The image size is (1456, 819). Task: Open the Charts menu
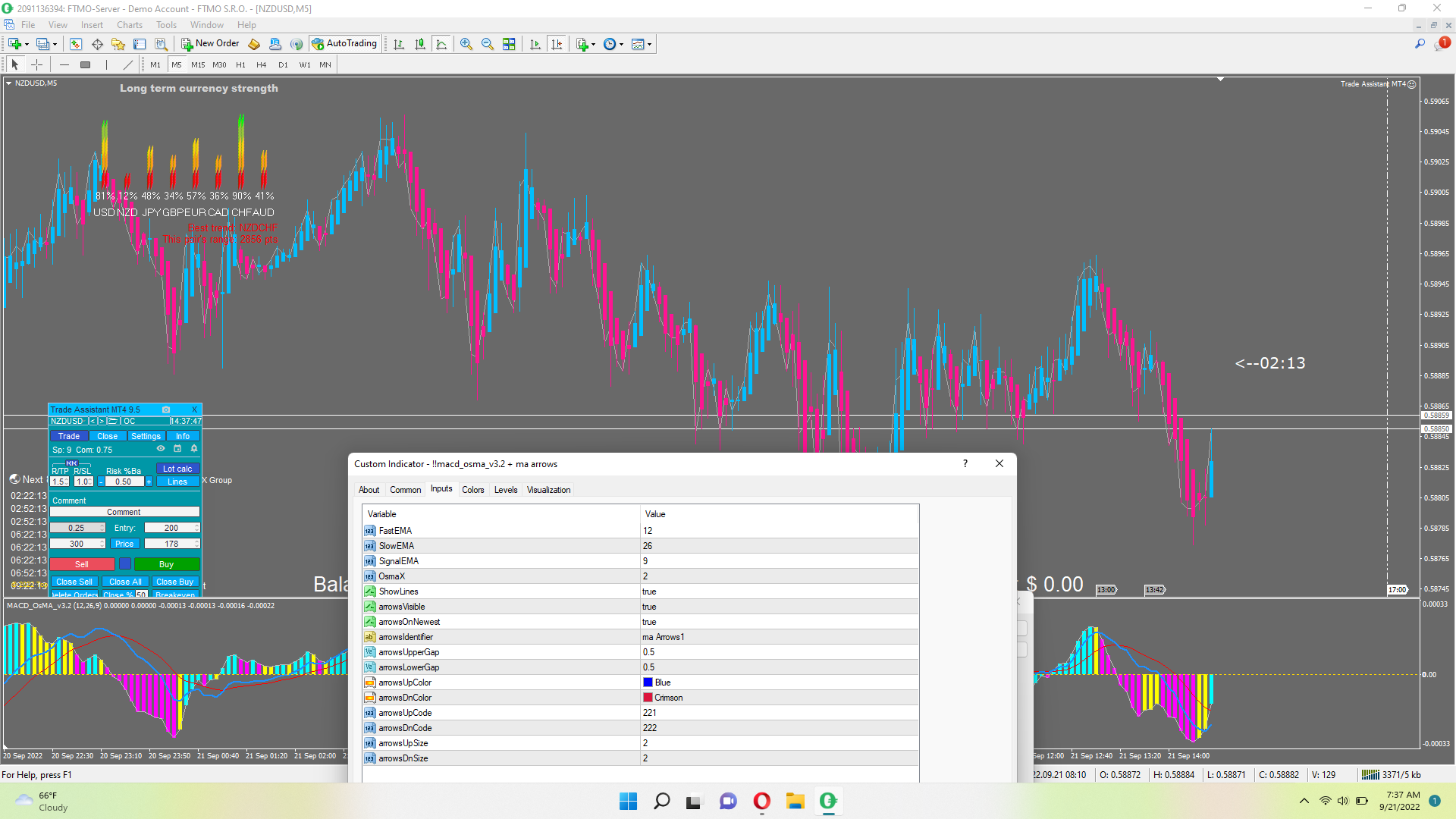pos(129,25)
